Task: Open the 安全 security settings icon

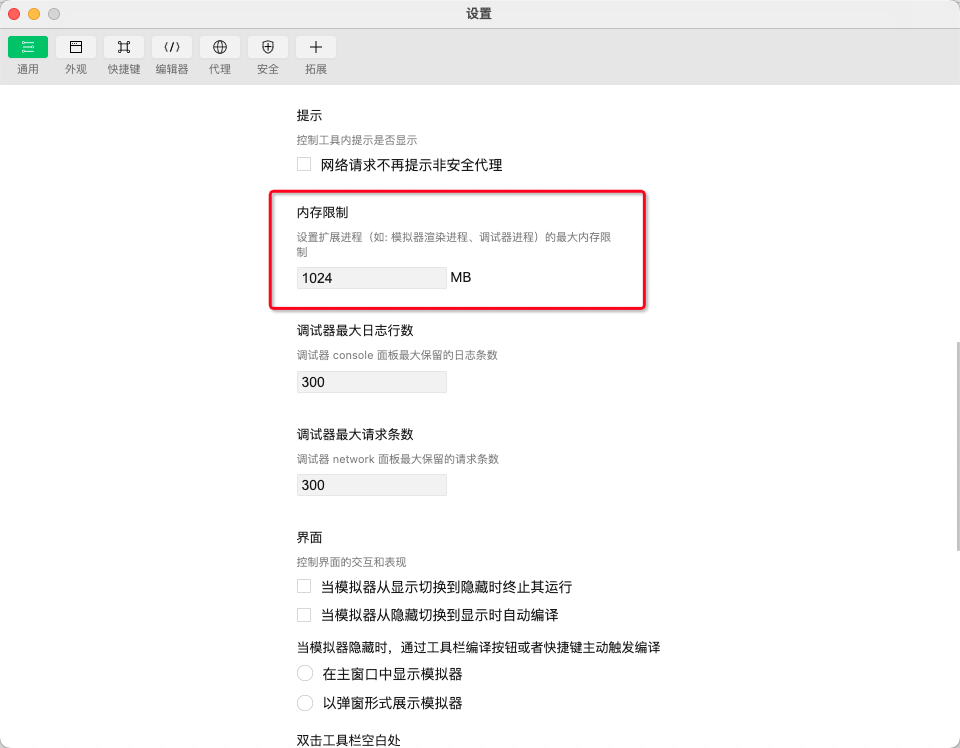Action: (268, 47)
